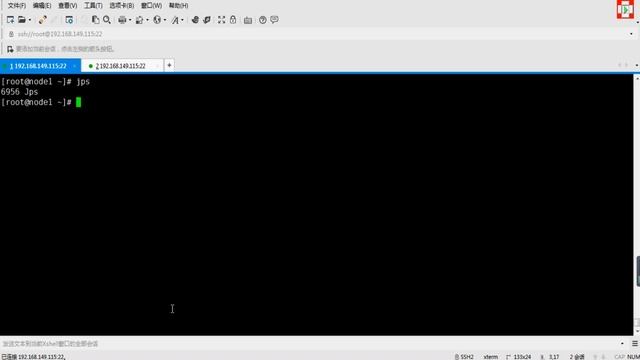640x360 pixels.
Task: Click the file transfer icon next to Print
Action: pos(140,20)
